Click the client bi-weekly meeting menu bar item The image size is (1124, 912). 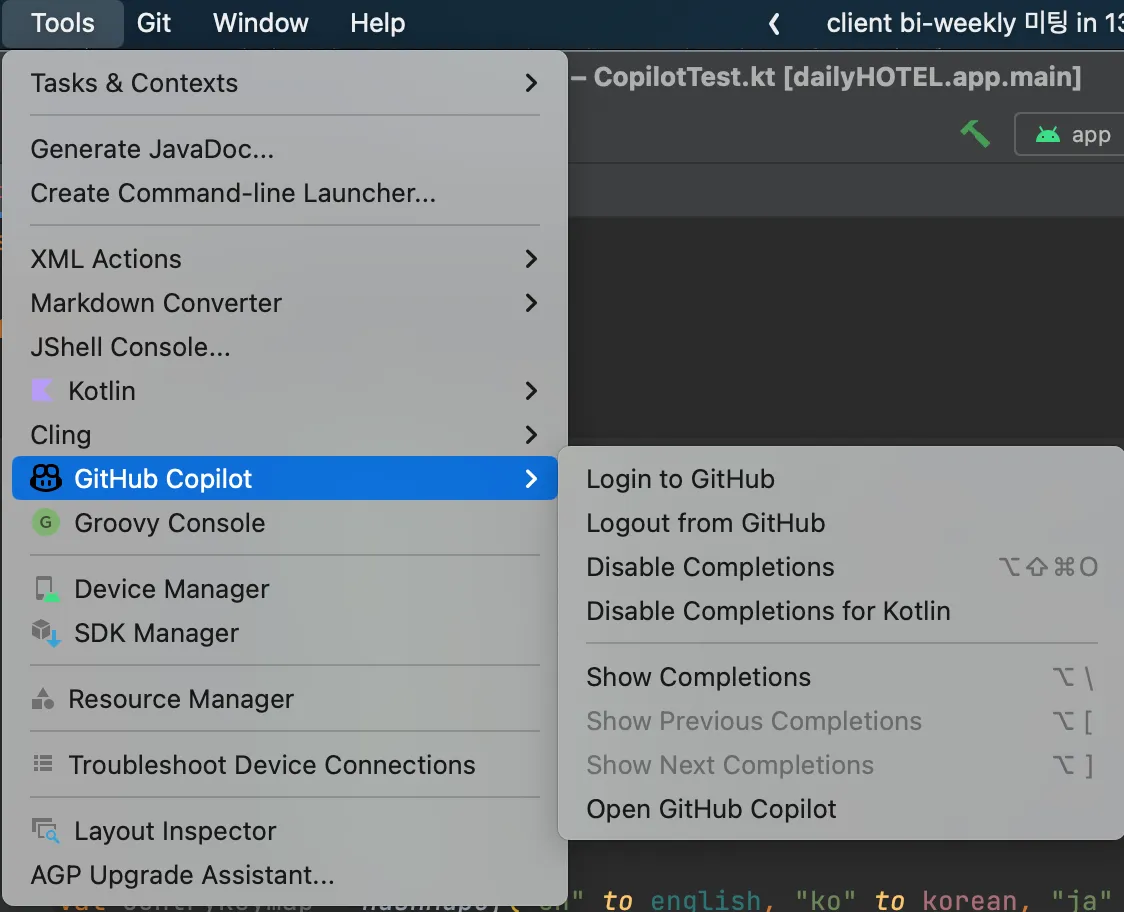(x=975, y=24)
